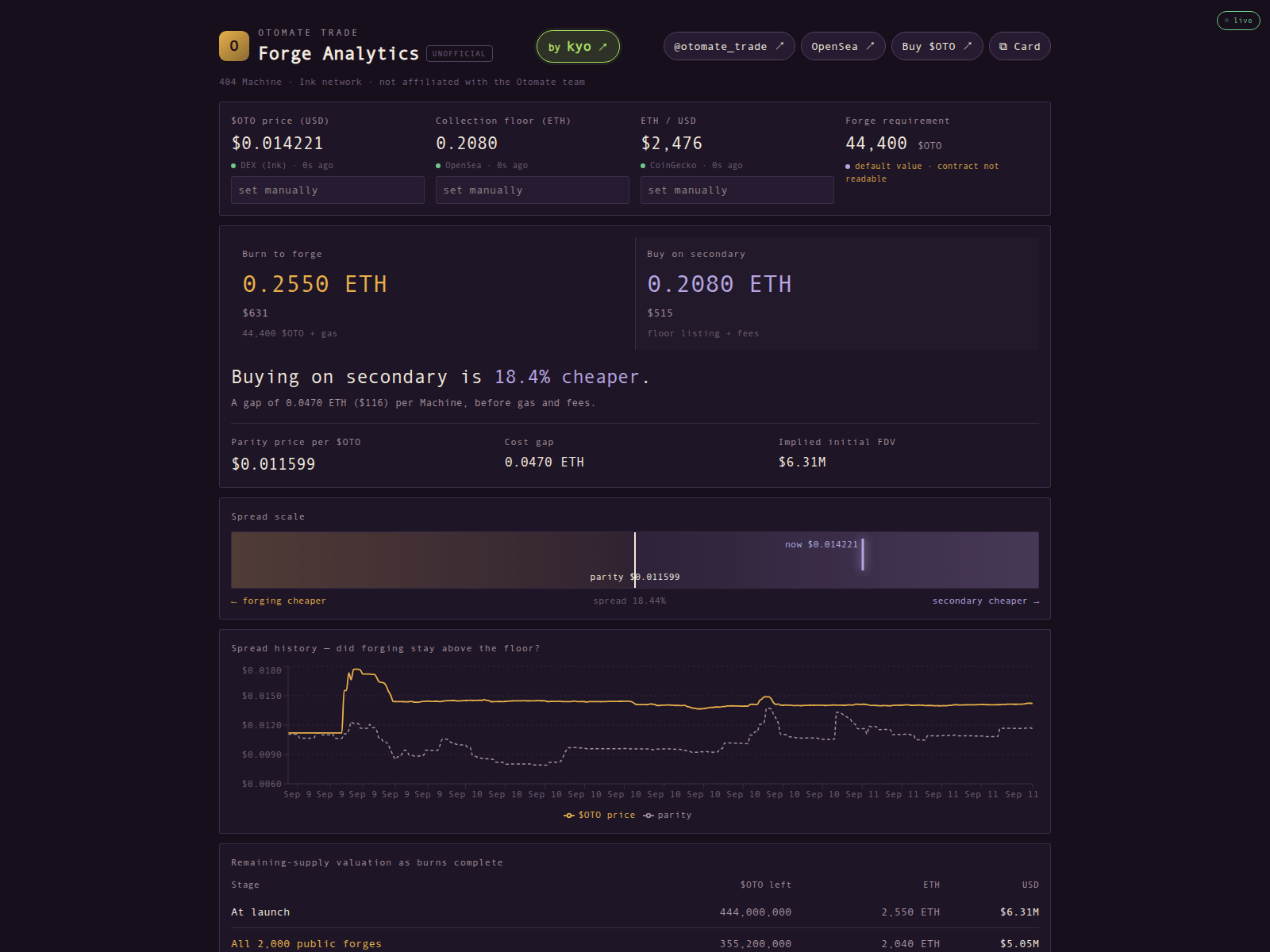Click the parity price $0.011599 value

[x=273, y=464]
